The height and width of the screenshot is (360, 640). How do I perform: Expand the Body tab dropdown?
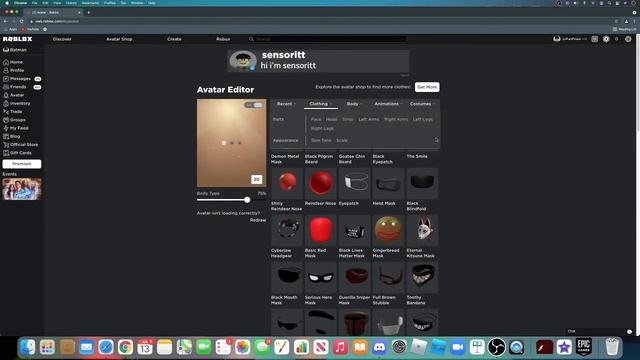coord(354,104)
